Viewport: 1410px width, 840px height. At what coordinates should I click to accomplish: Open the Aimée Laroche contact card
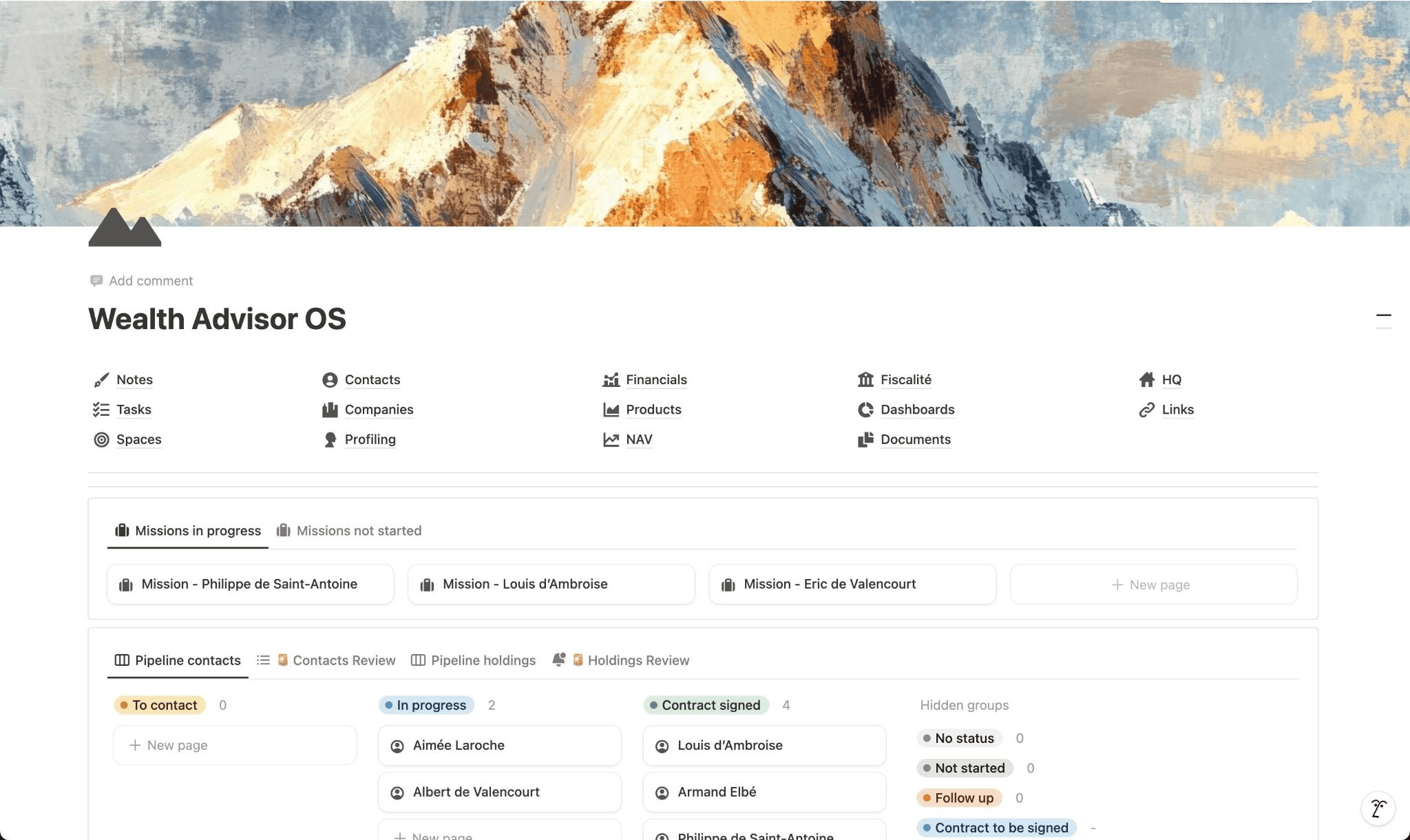[499, 745]
